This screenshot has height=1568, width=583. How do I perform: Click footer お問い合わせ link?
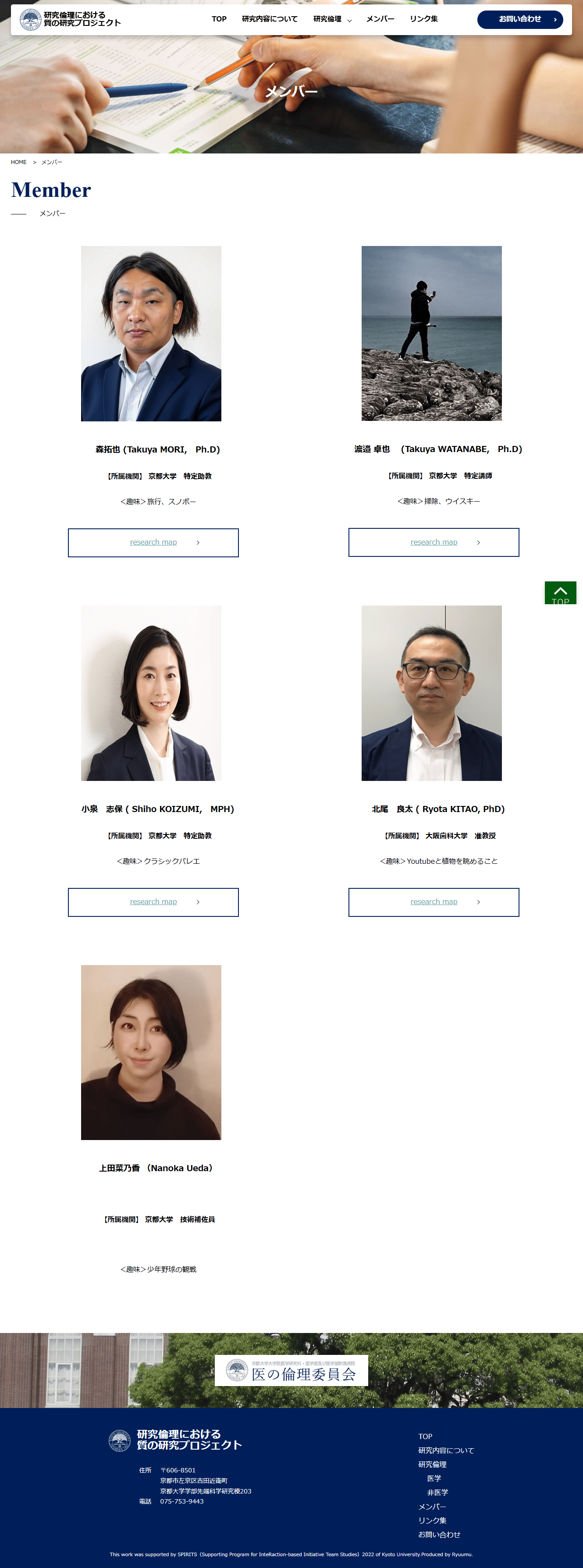pyautogui.click(x=439, y=1534)
